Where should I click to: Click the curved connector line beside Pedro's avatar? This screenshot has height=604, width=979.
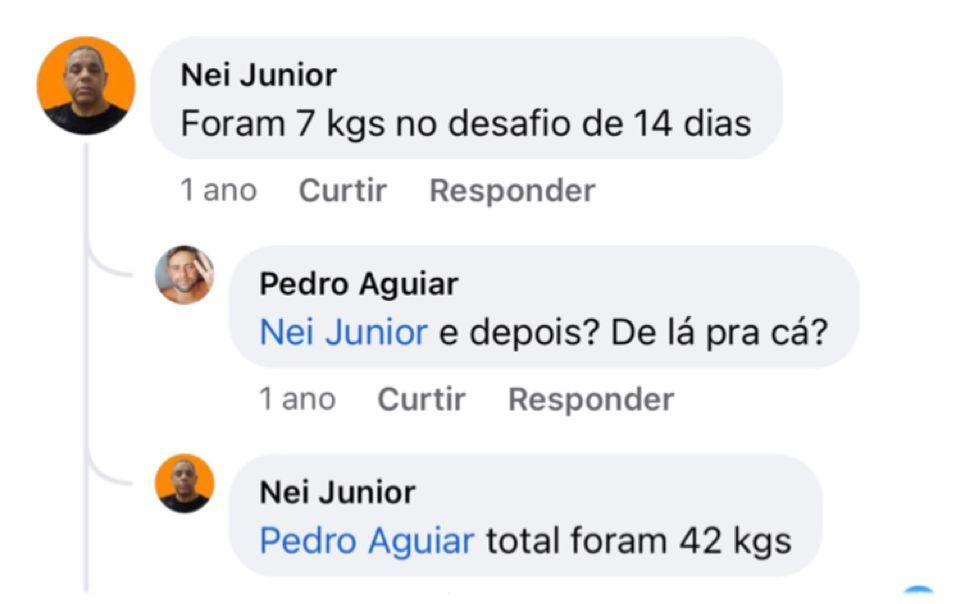pyautogui.click(x=108, y=267)
